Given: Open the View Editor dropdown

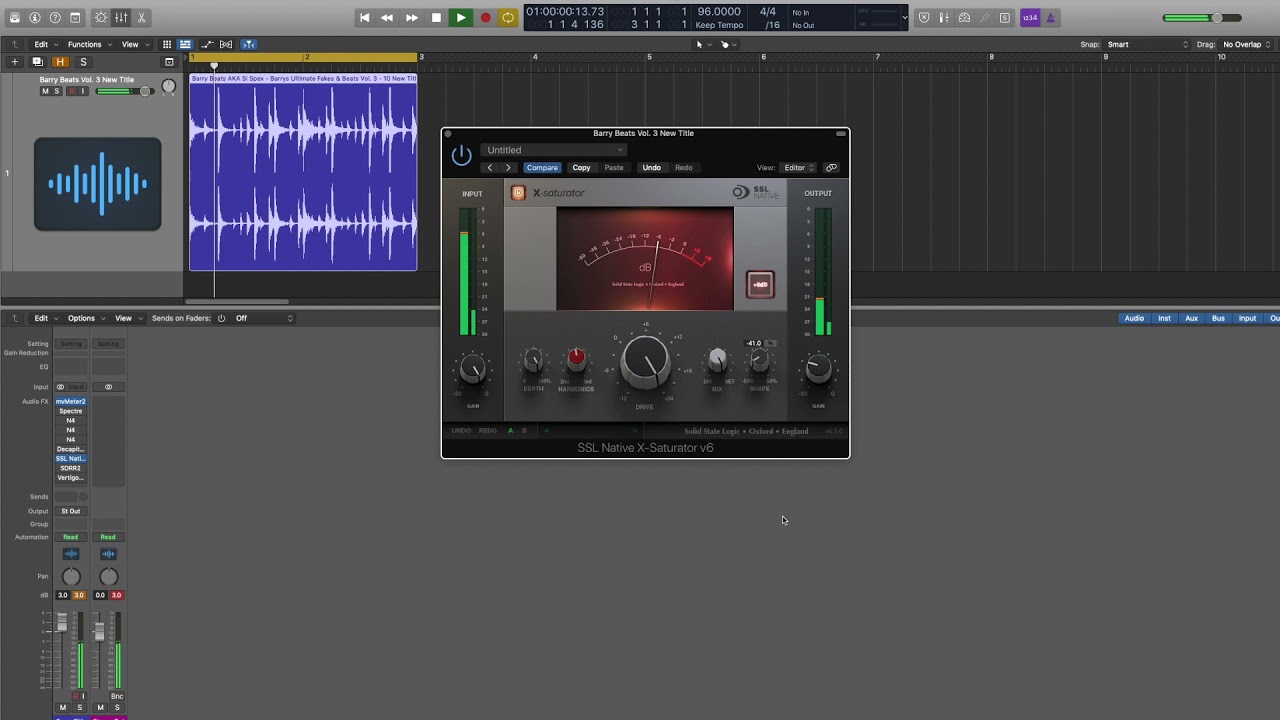Looking at the screenshot, I should [799, 168].
